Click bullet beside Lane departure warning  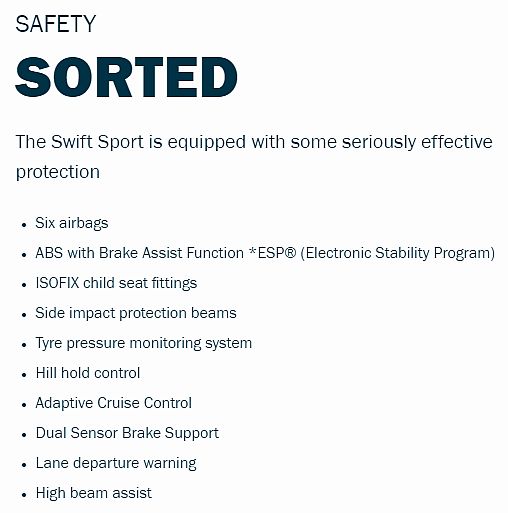[x=24, y=465]
